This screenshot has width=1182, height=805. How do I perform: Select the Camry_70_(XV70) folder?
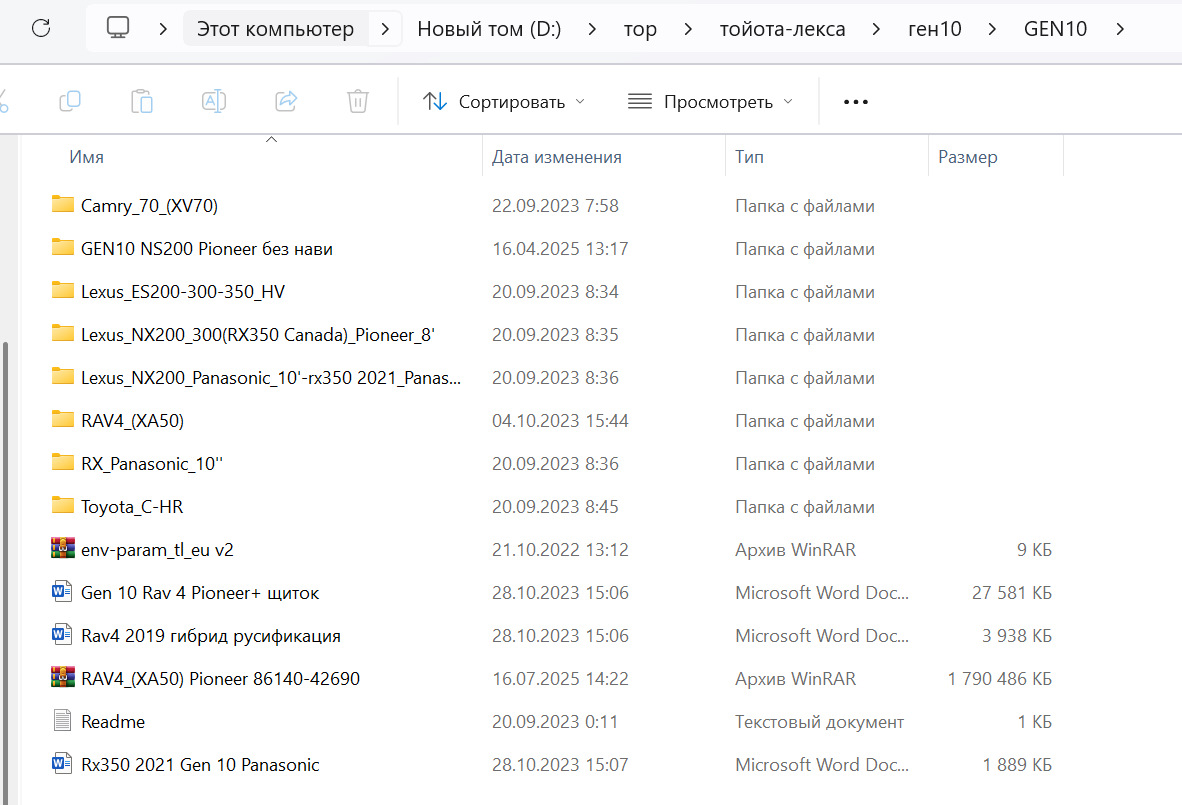149,206
